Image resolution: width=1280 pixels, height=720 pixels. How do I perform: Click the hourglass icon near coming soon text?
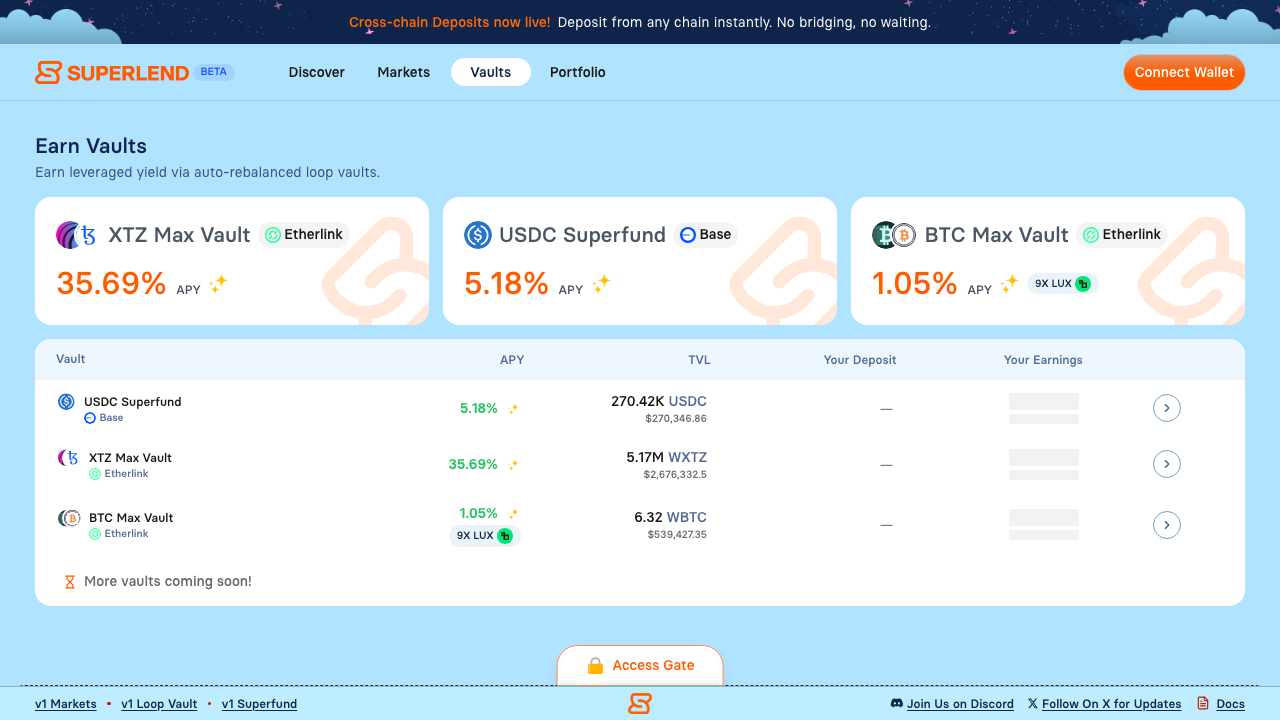click(x=70, y=582)
